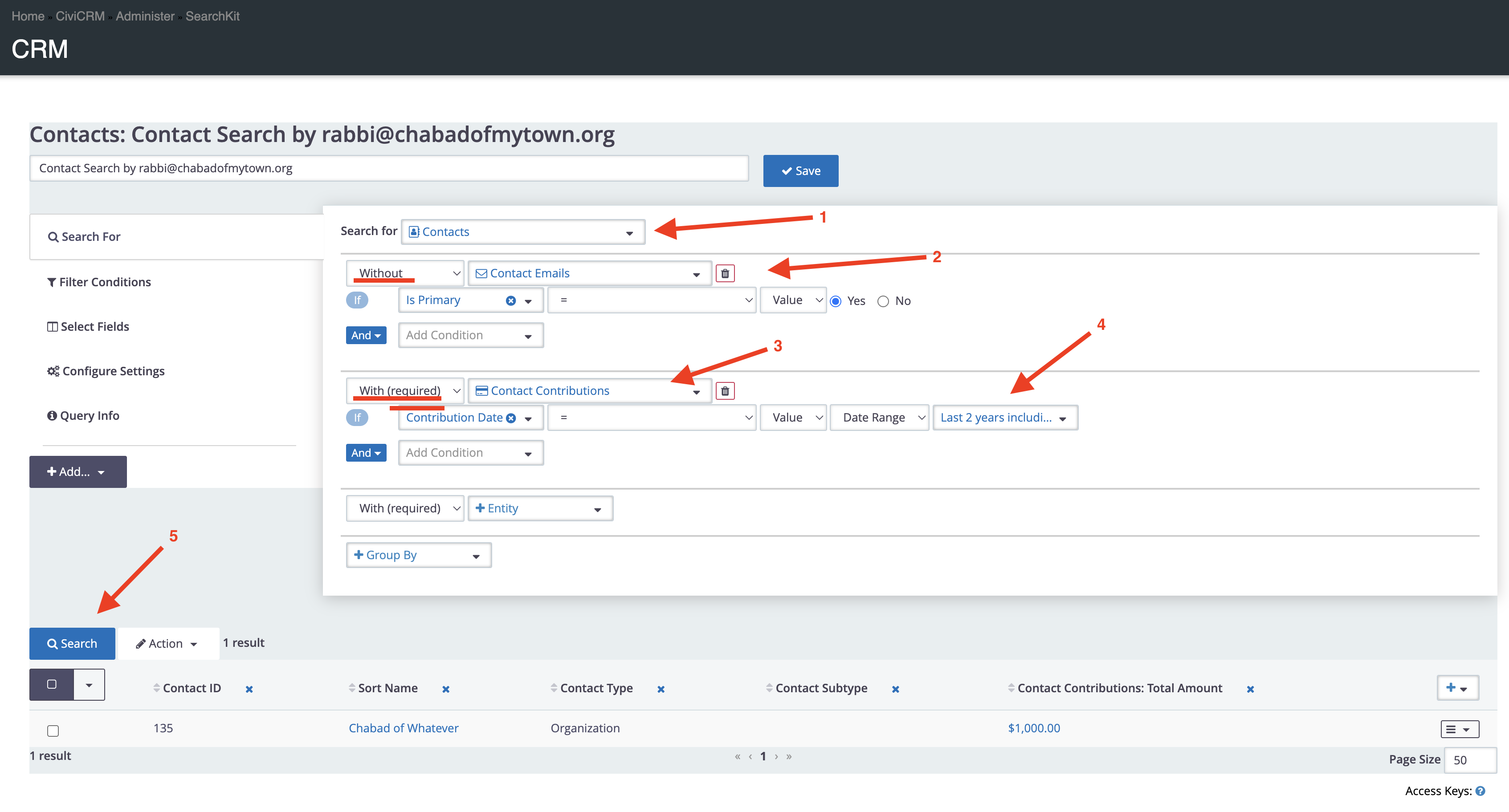Open row actions menu for Chabad of Whatever
Image resolution: width=1509 pixels, height=812 pixels.
coord(1459,729)
